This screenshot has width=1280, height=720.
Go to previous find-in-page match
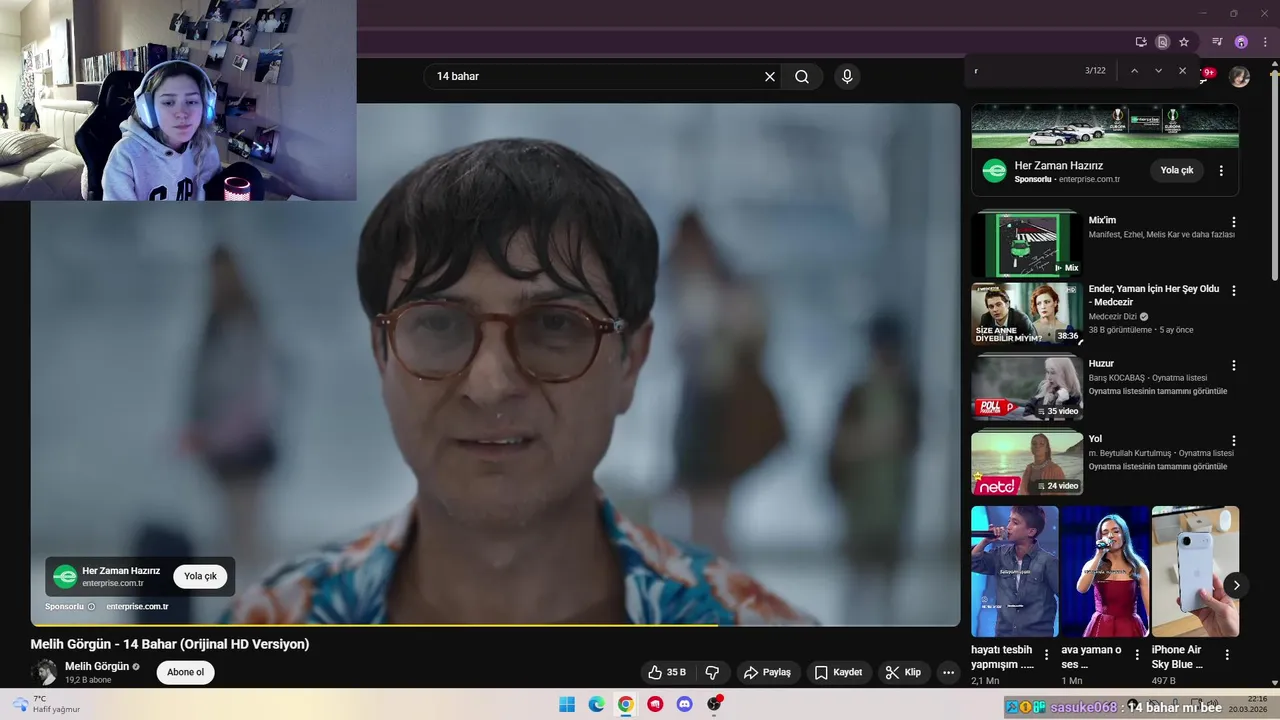click(1134, 71)
